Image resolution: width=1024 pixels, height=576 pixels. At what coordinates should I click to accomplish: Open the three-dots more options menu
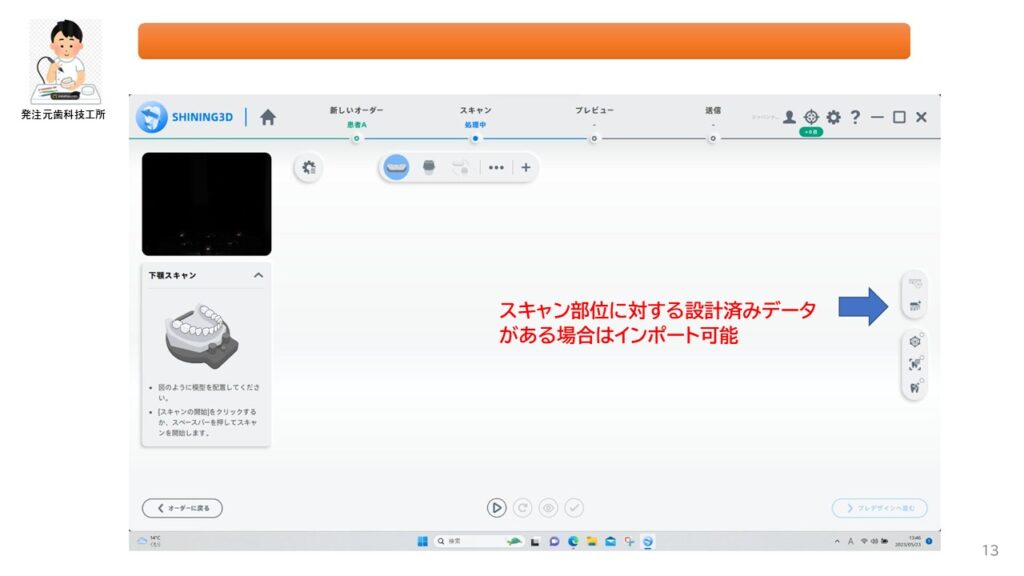(496, 167)
